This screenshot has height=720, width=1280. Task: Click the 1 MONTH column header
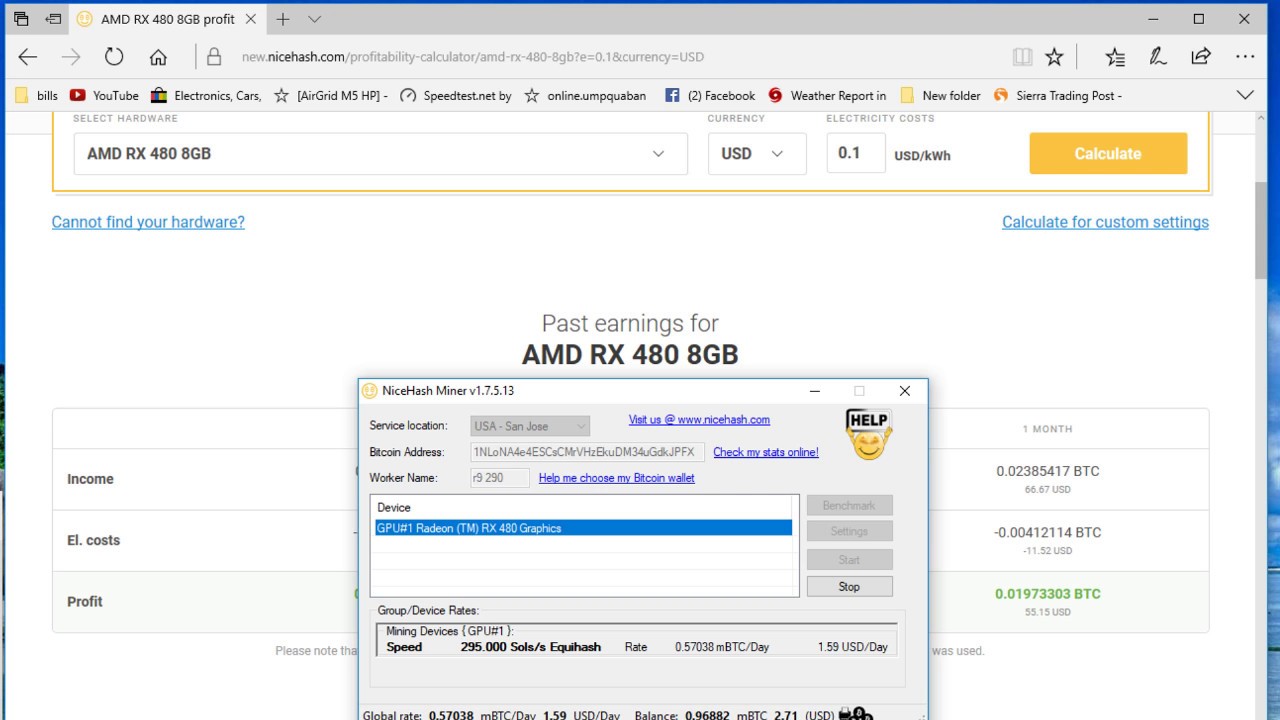tap(1047, 429)
